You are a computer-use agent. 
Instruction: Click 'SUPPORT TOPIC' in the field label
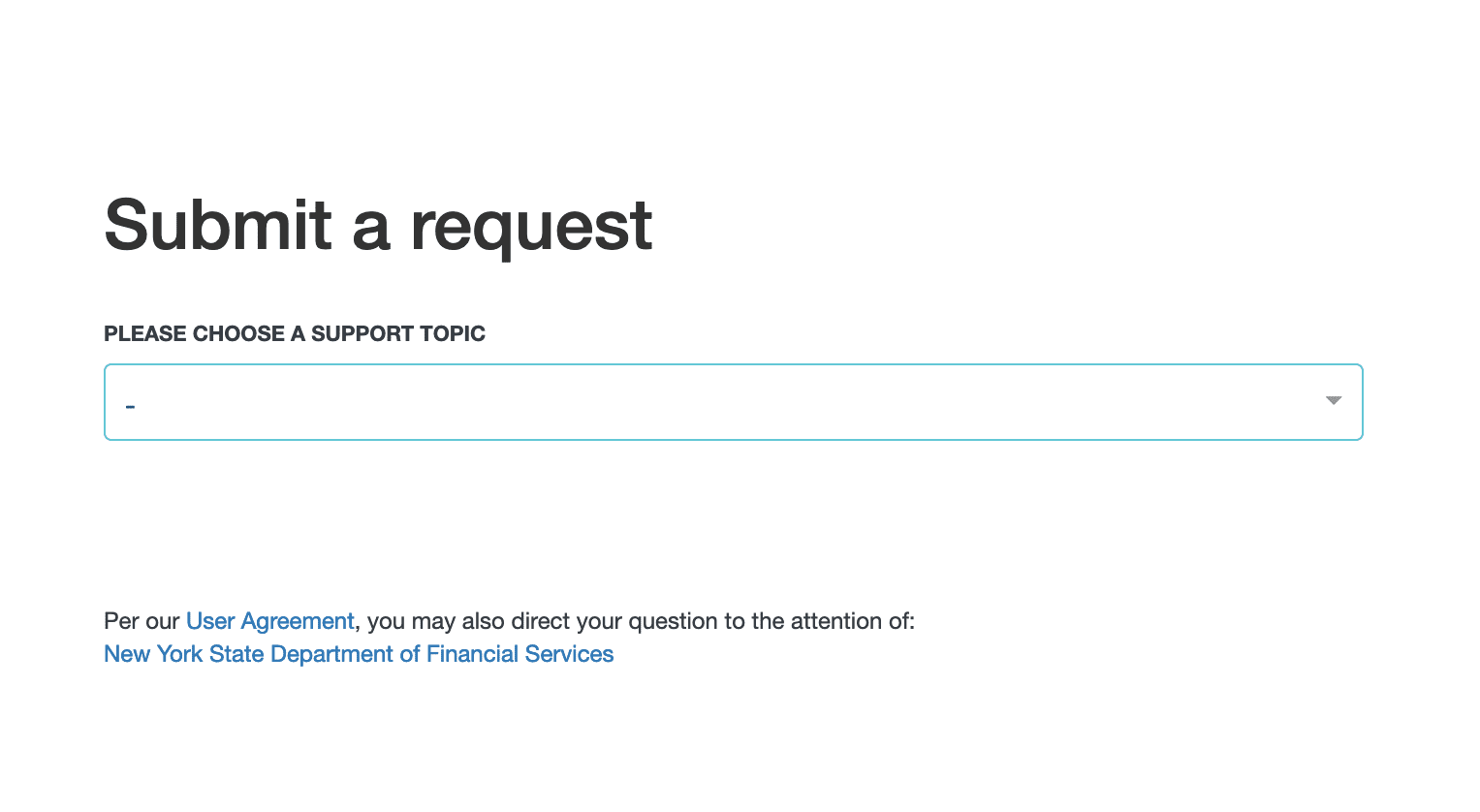(x=397, y=334)
